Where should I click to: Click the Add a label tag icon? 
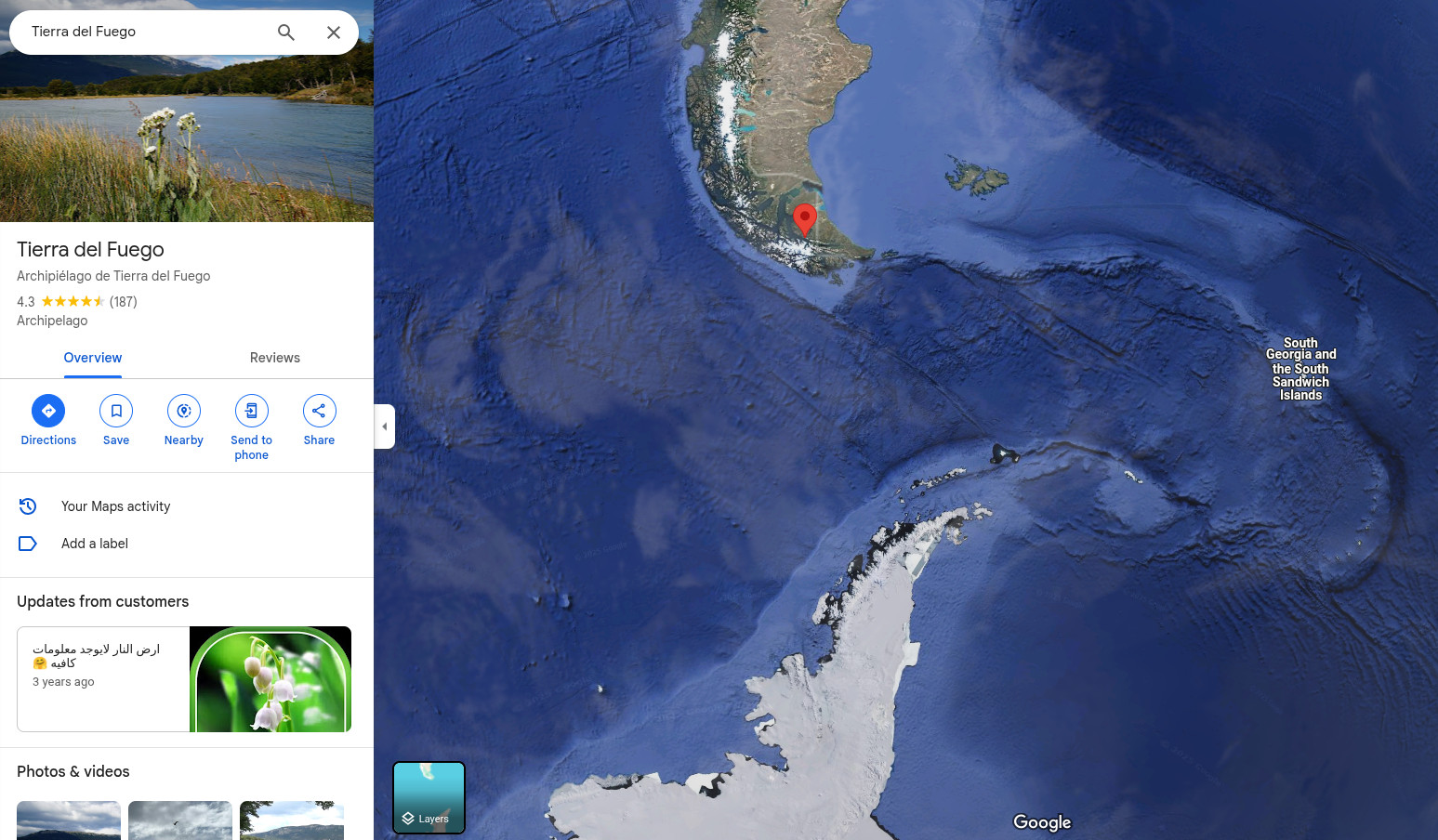tap(28, 544)
